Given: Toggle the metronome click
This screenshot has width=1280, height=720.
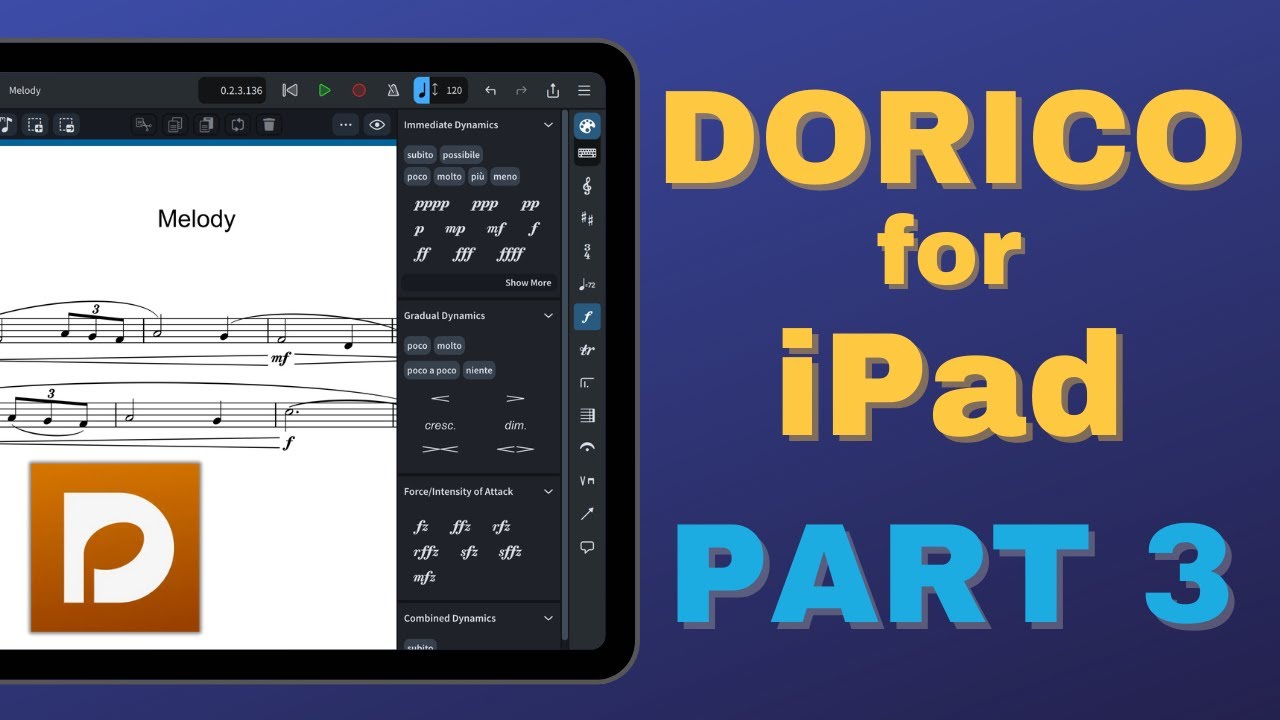Looking at the screenshot, I should (x=393, y=90).
